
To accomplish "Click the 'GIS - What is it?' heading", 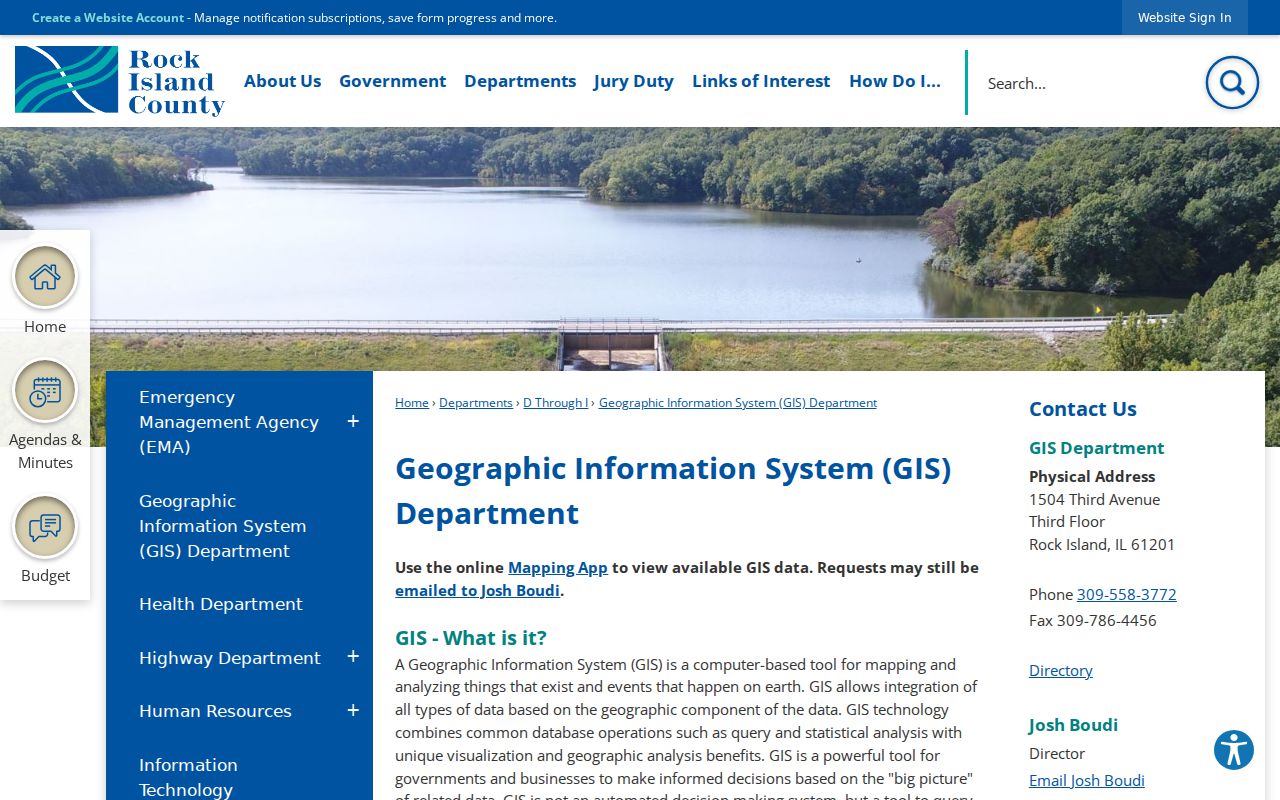I will pyautogui.click(x=471, y=638).
